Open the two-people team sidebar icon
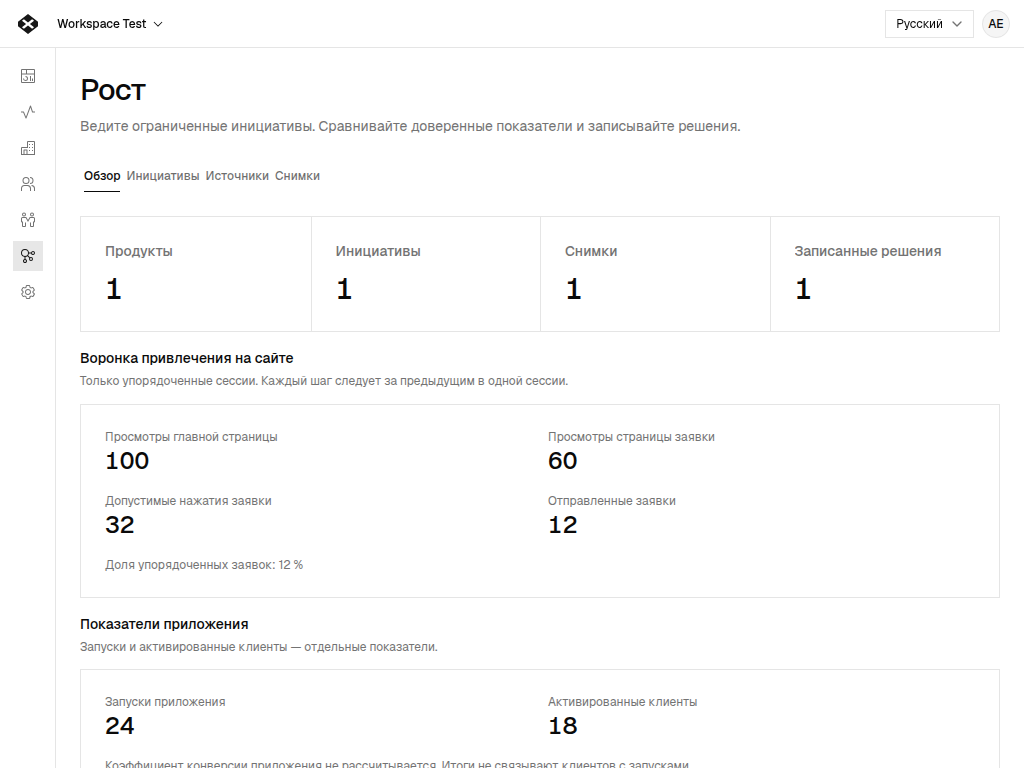The height and width of the screenshot is (768, 1024). point(28,220)
